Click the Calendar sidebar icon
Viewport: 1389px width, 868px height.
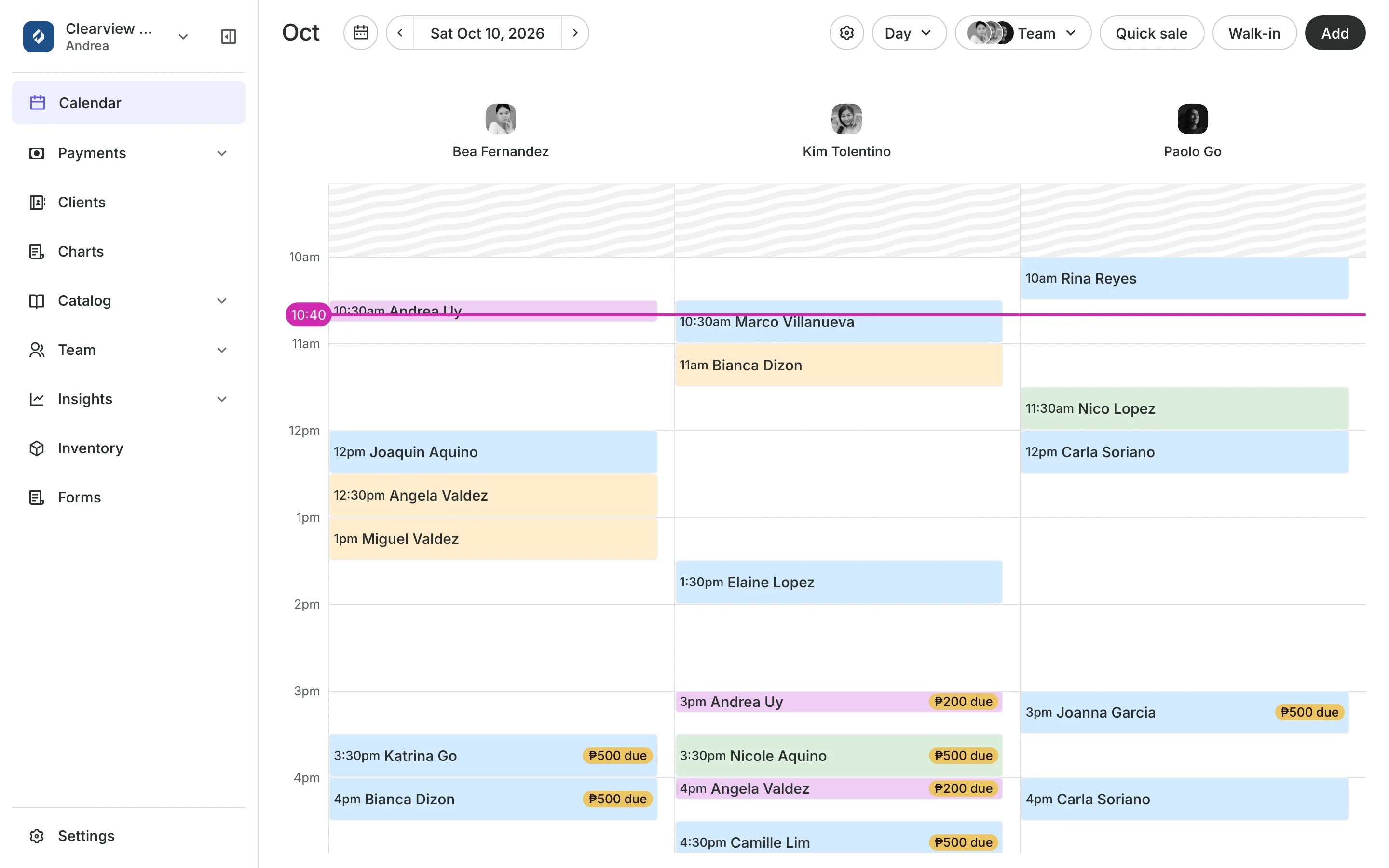tap(37, 103)
